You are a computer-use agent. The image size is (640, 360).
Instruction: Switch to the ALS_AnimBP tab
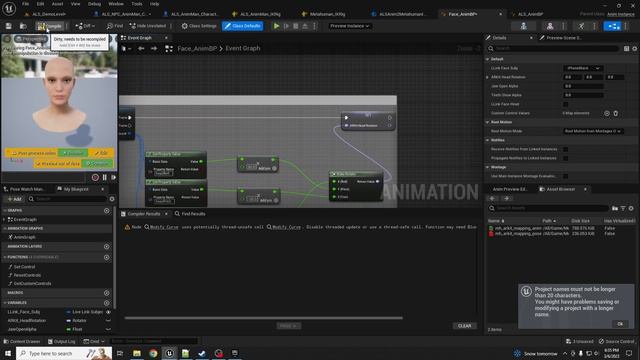(531, 14)
